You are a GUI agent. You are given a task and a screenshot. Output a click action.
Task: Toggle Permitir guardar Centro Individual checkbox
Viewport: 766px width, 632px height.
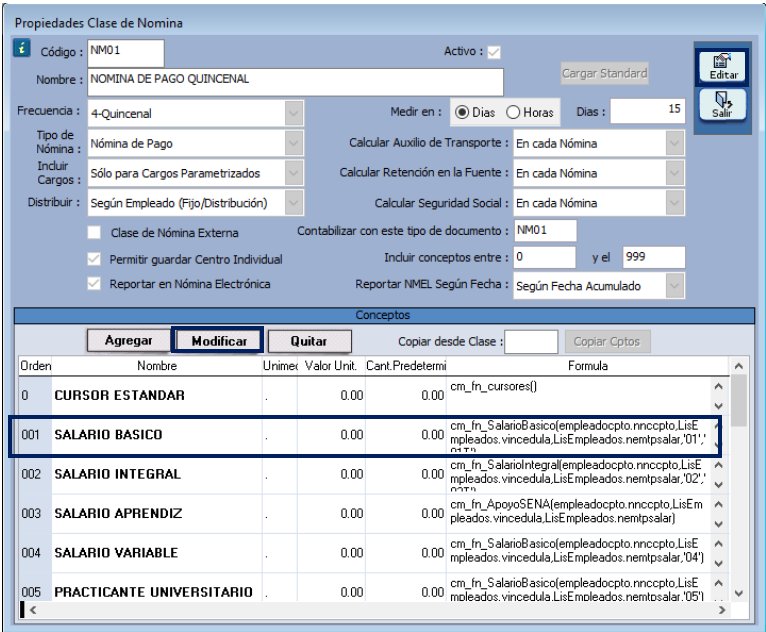94,259
